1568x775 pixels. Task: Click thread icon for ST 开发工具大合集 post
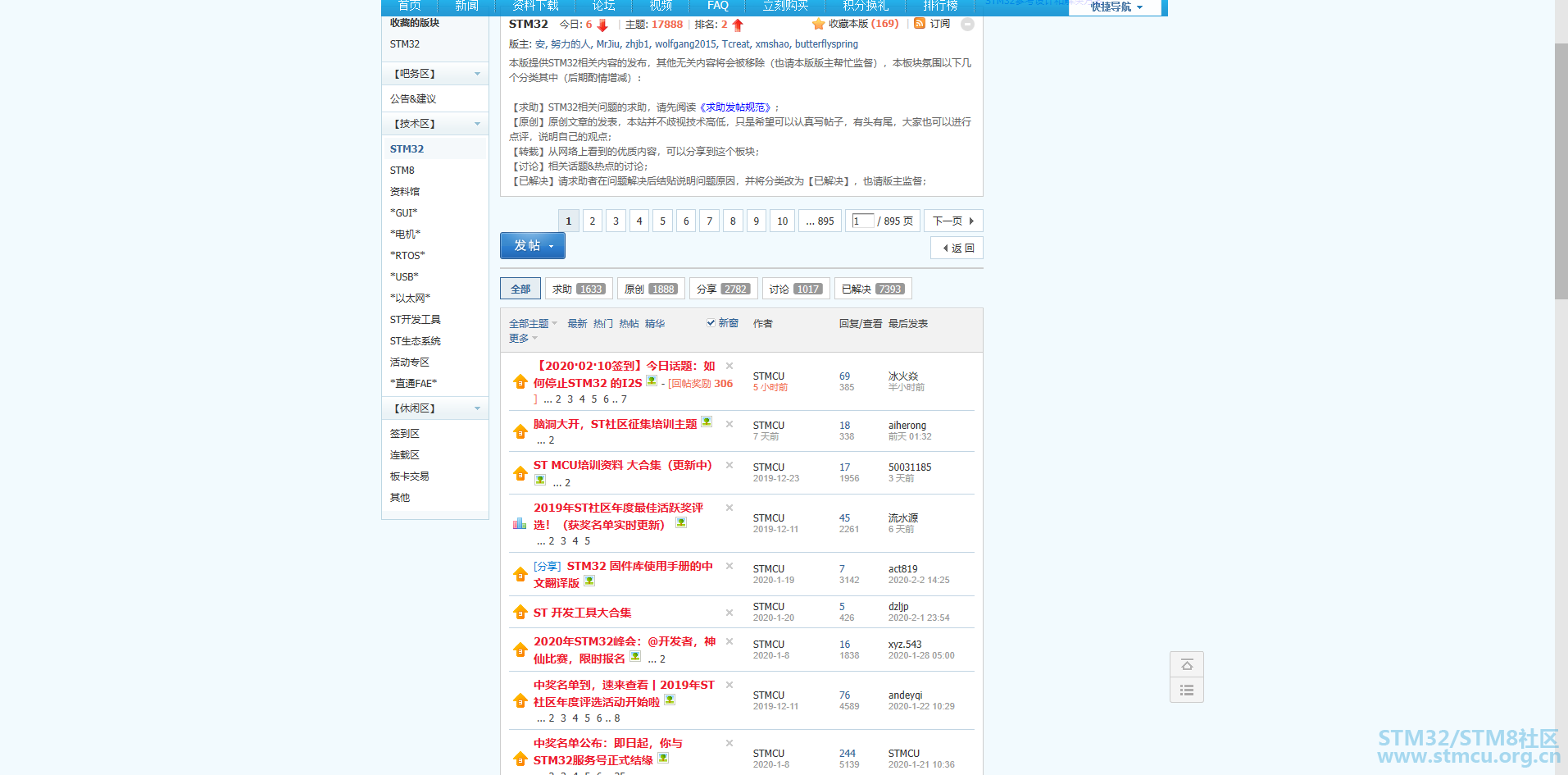tap(520, 612)
